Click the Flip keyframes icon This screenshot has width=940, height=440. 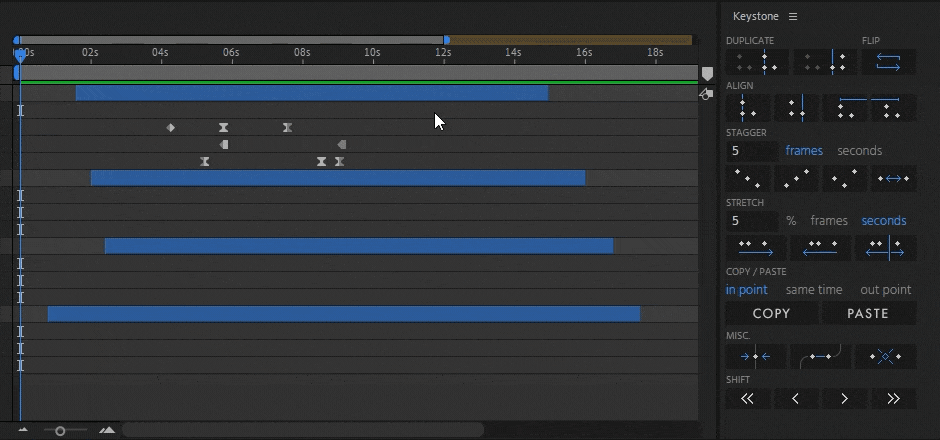pyautogui.click(x=888, y=62)
